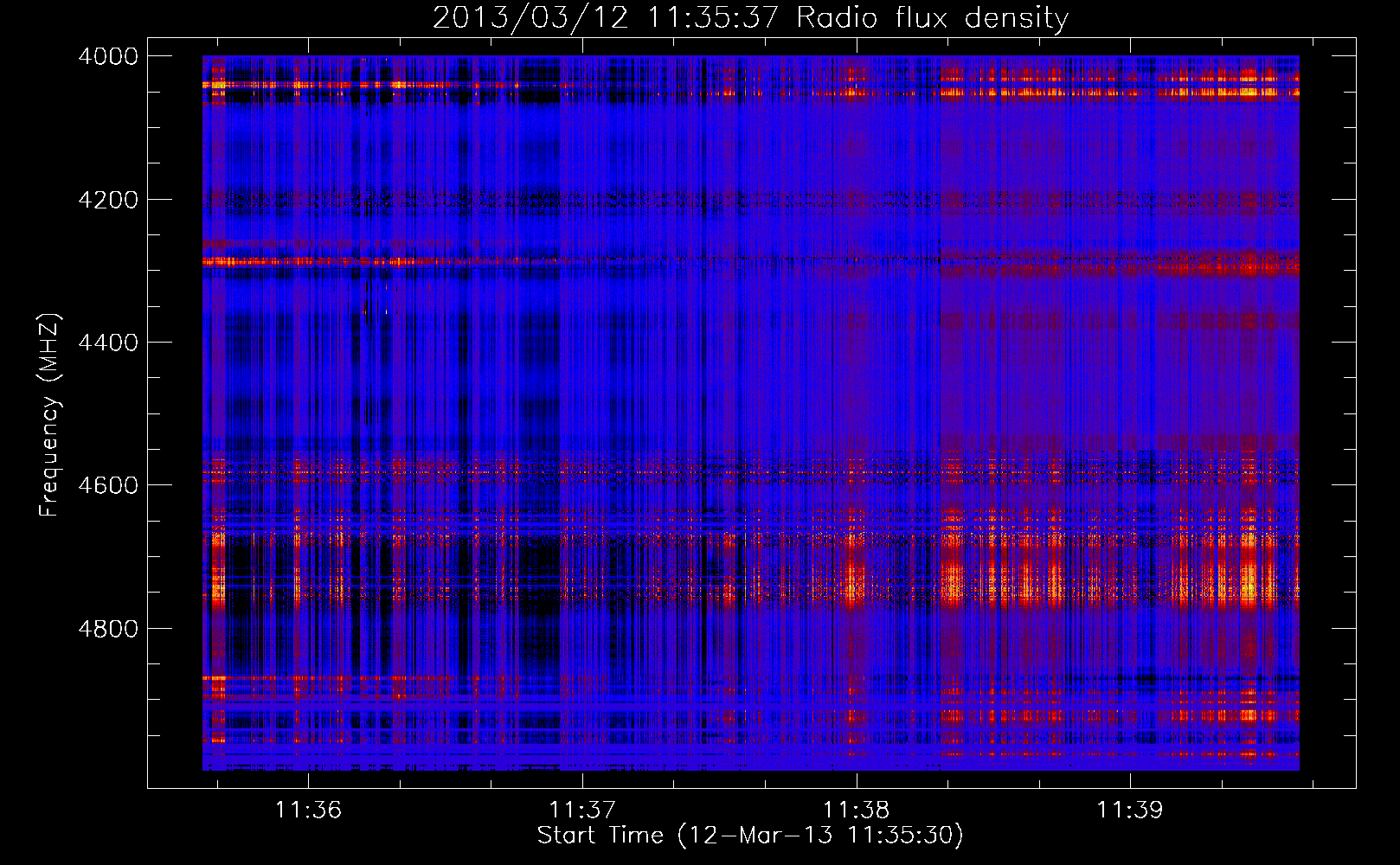Screen dimensions: 1400x865
Task: Click the "Start Time (12-Mar-13 11:35:30)" axis label
Action: point(750,836)
